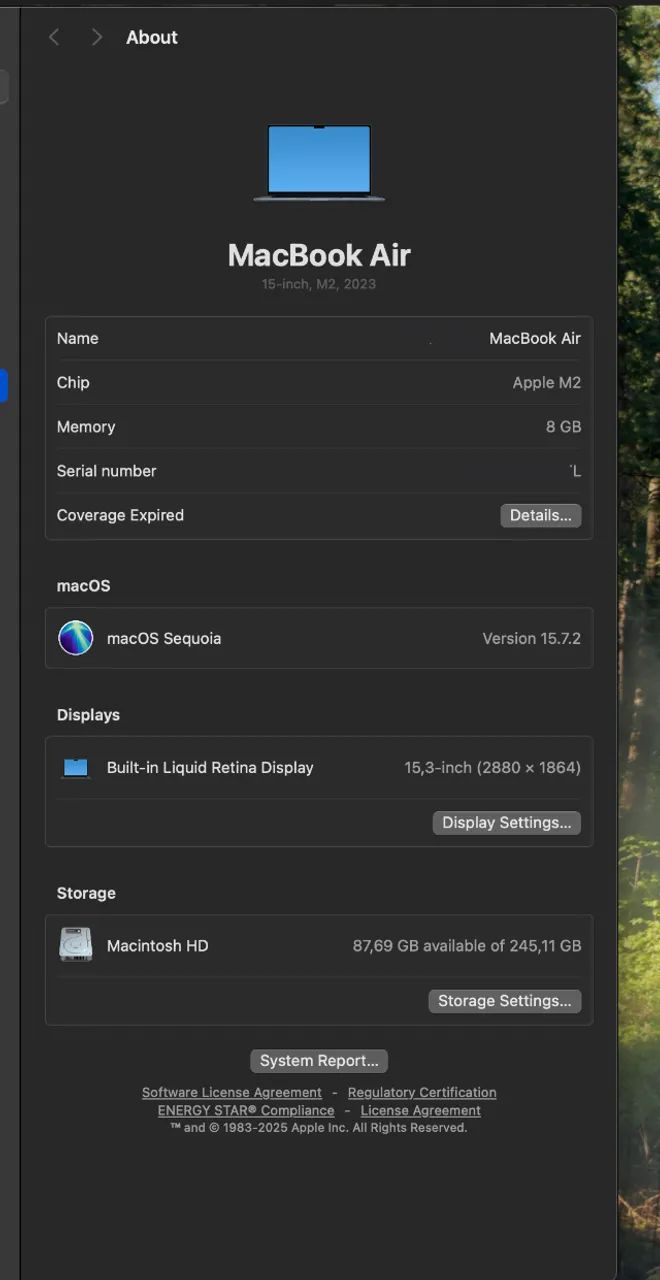Click the Macintosh HD label
The image size is (660, 1280).
click(158, 946)
